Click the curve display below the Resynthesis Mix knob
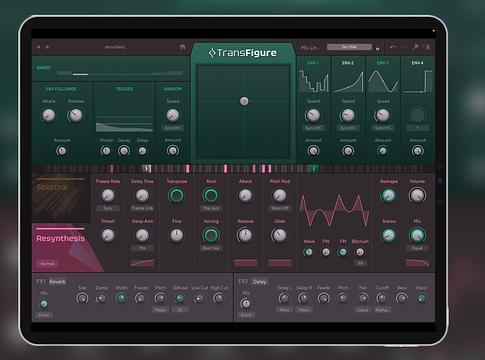485x360 pixels. 417,263
